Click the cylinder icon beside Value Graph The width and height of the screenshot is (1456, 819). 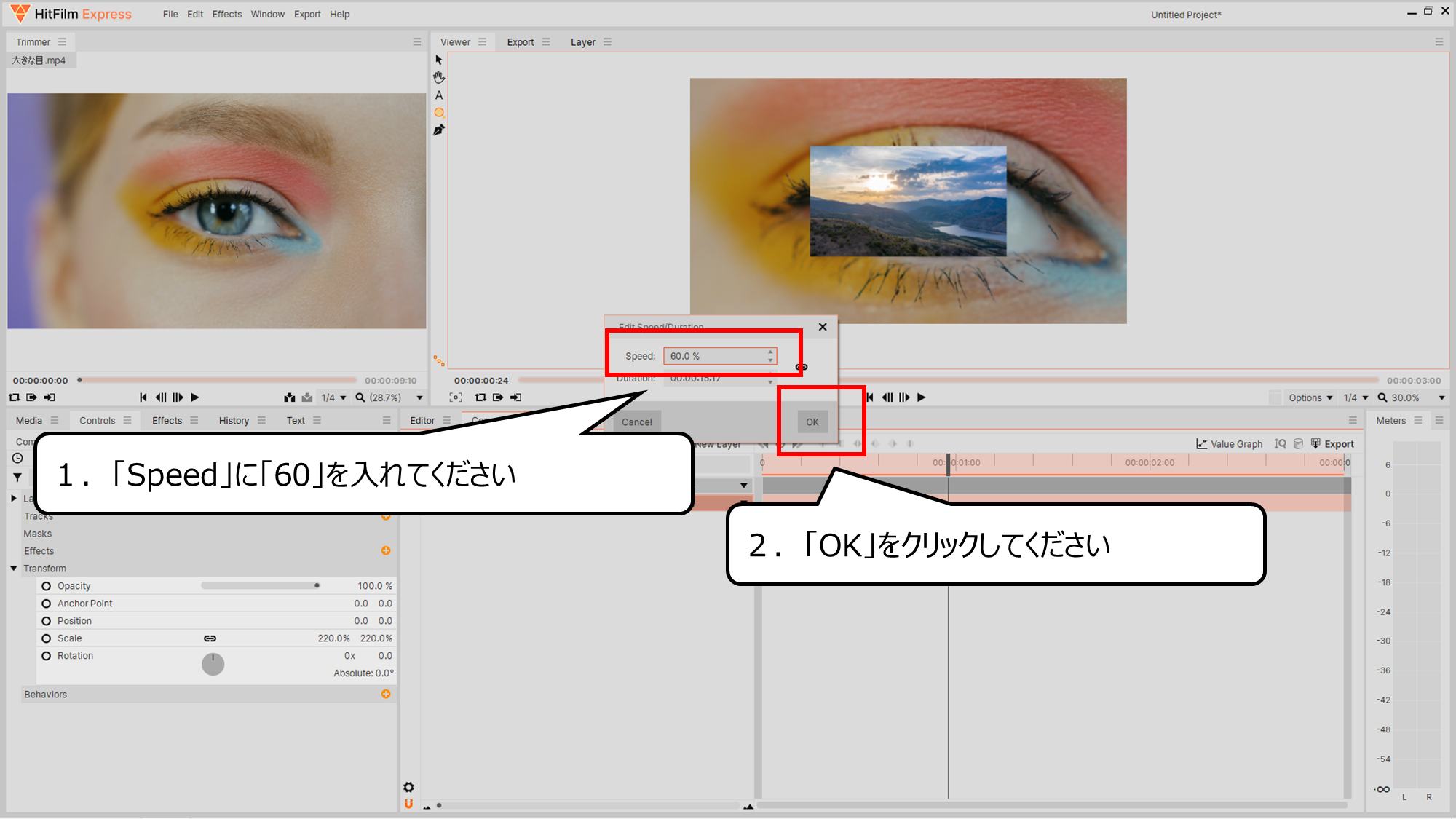coord(1298,443)
